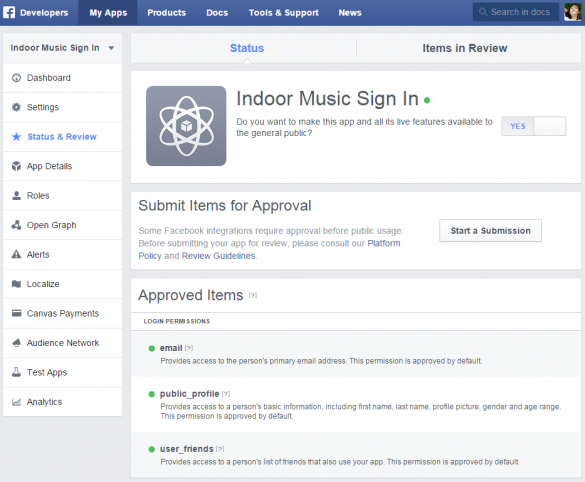Switch to the Items in Review tab
The height and width of the screenshot is (482, 585).
[x=464, y=48]
